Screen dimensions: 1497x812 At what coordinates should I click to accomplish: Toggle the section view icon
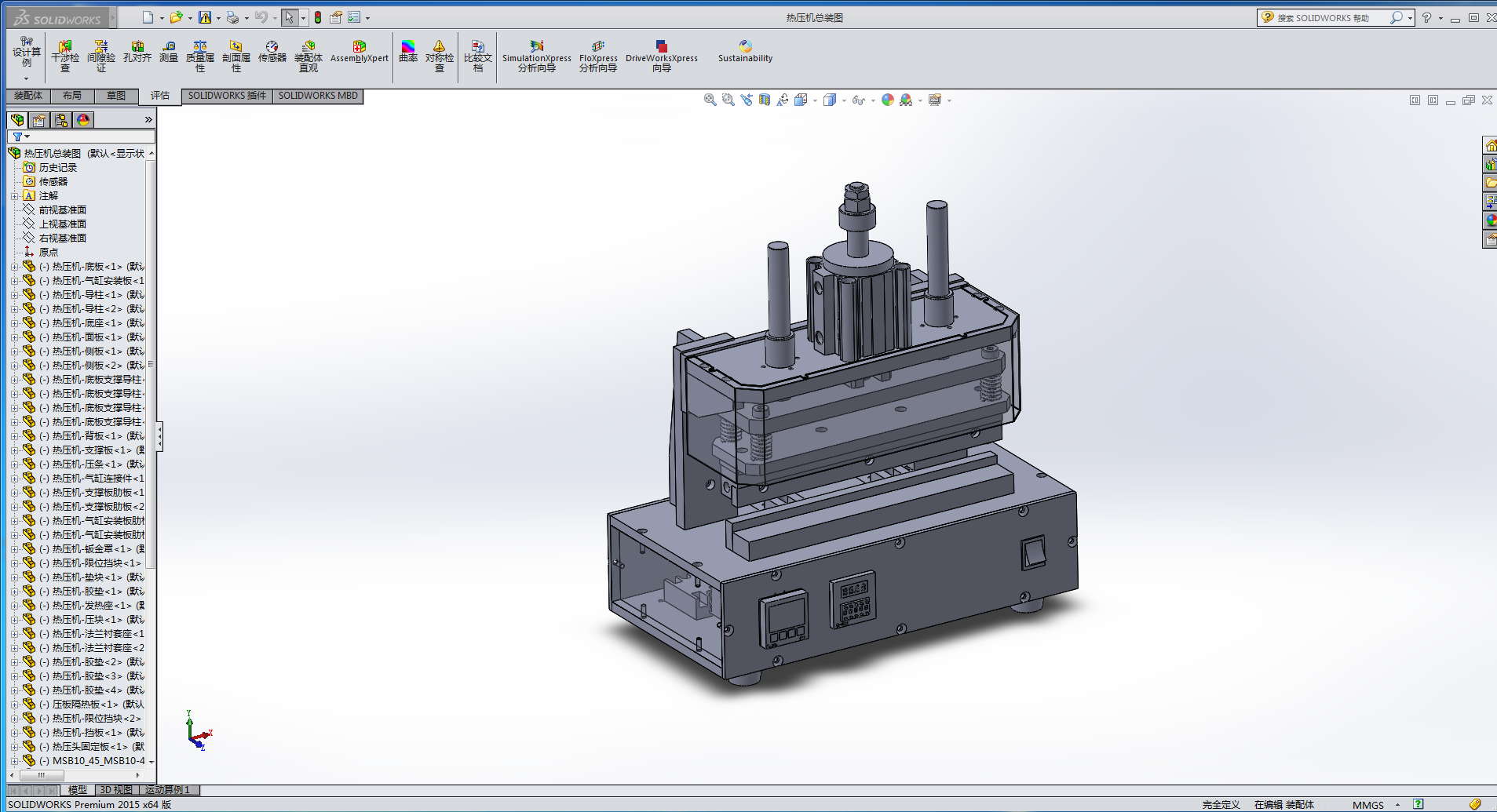coord(764,100)
